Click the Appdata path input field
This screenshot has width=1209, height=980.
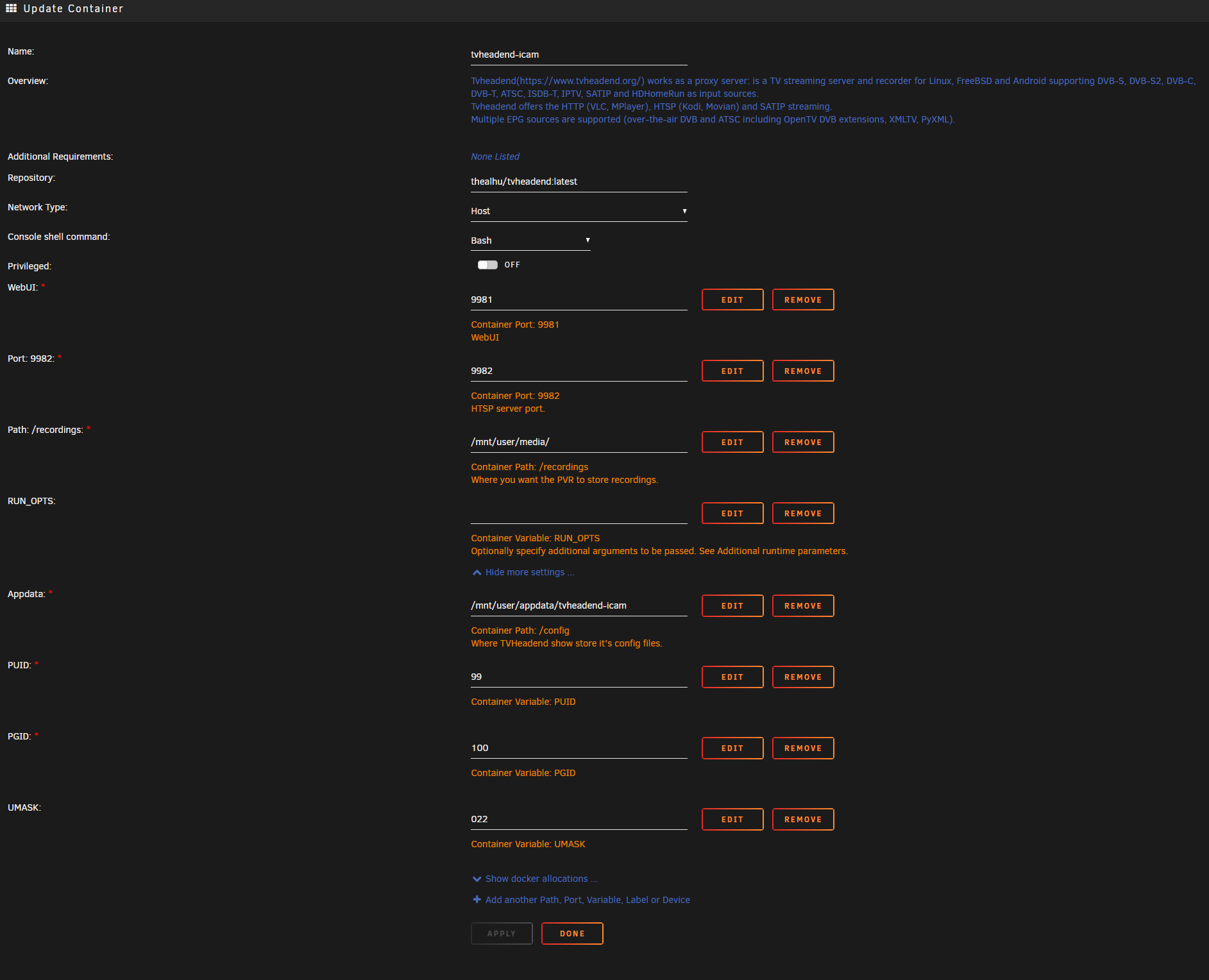pyautogui.click(x=579, y=605)
